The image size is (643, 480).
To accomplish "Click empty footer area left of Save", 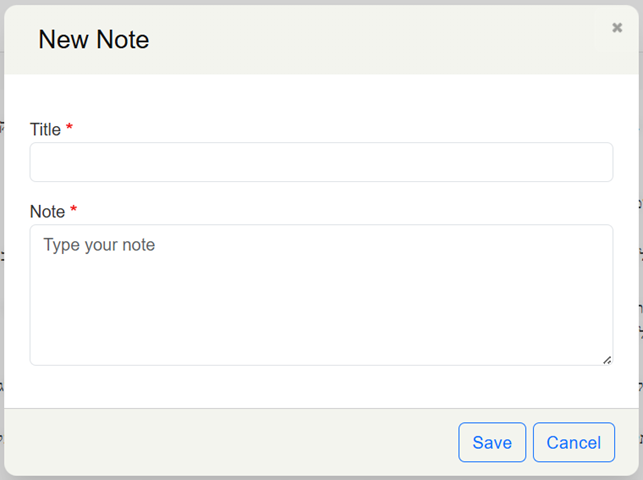I will tap(230, 442).
